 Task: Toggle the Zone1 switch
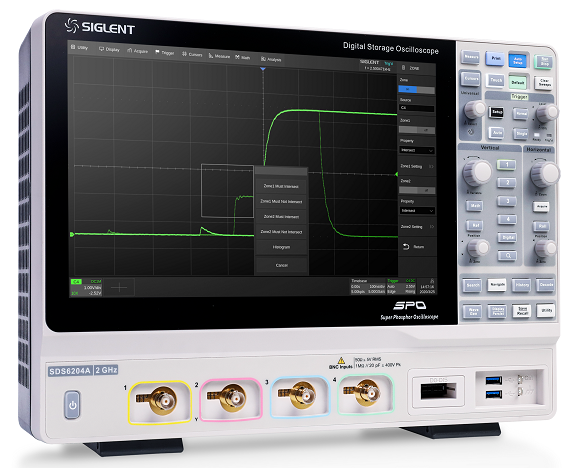417,130
